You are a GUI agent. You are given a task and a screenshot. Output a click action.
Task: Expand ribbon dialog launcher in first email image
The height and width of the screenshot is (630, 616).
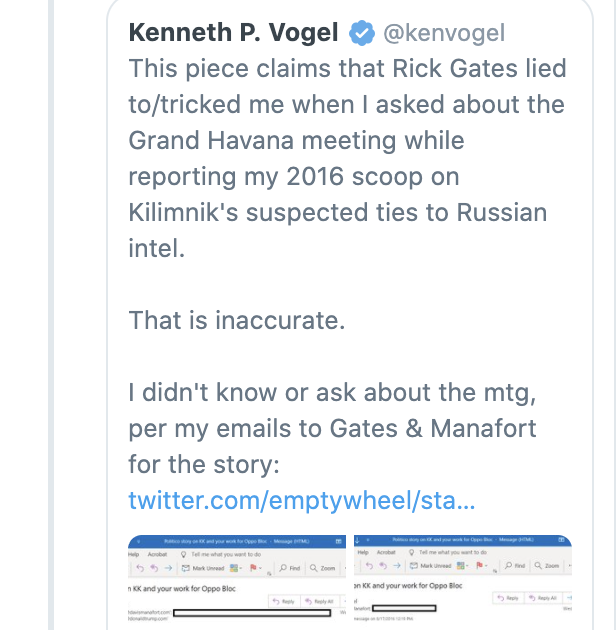click(x=269, y=574)
